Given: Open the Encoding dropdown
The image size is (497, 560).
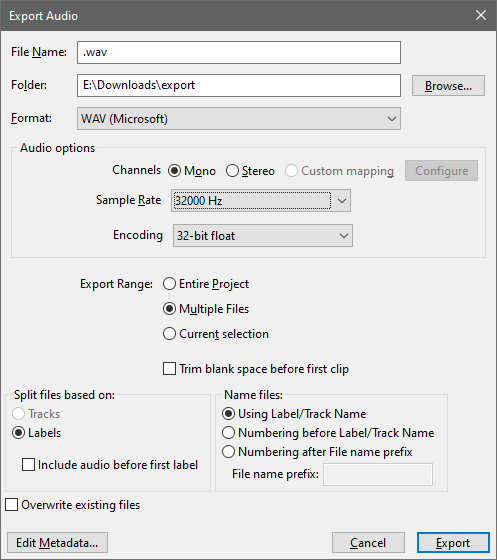Looking at the screenshot, I should click(x=263, y=236).
